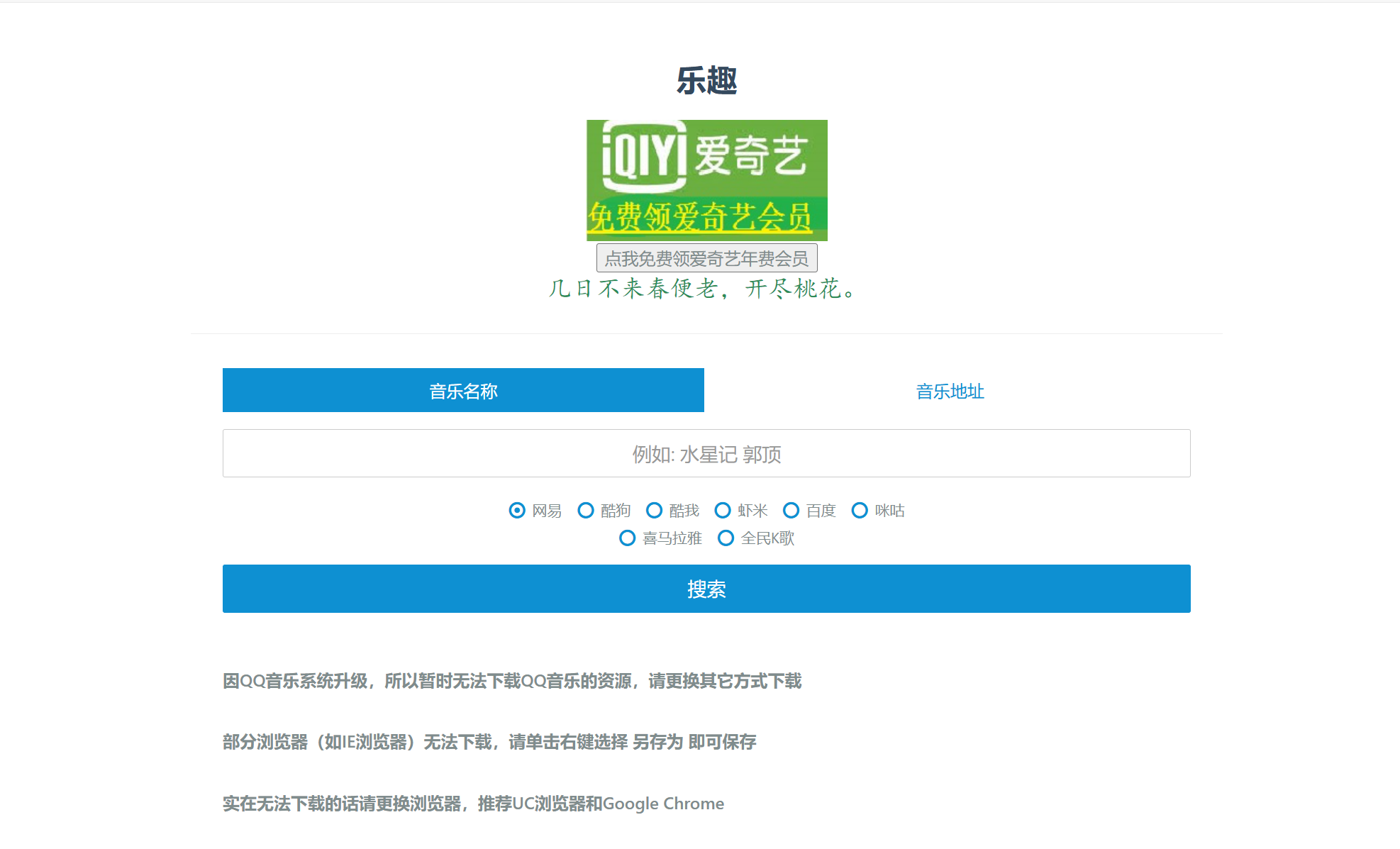Viewport: 1400px width, 849px height.
Task: Focus the music name search field
Action: point(706,454)
